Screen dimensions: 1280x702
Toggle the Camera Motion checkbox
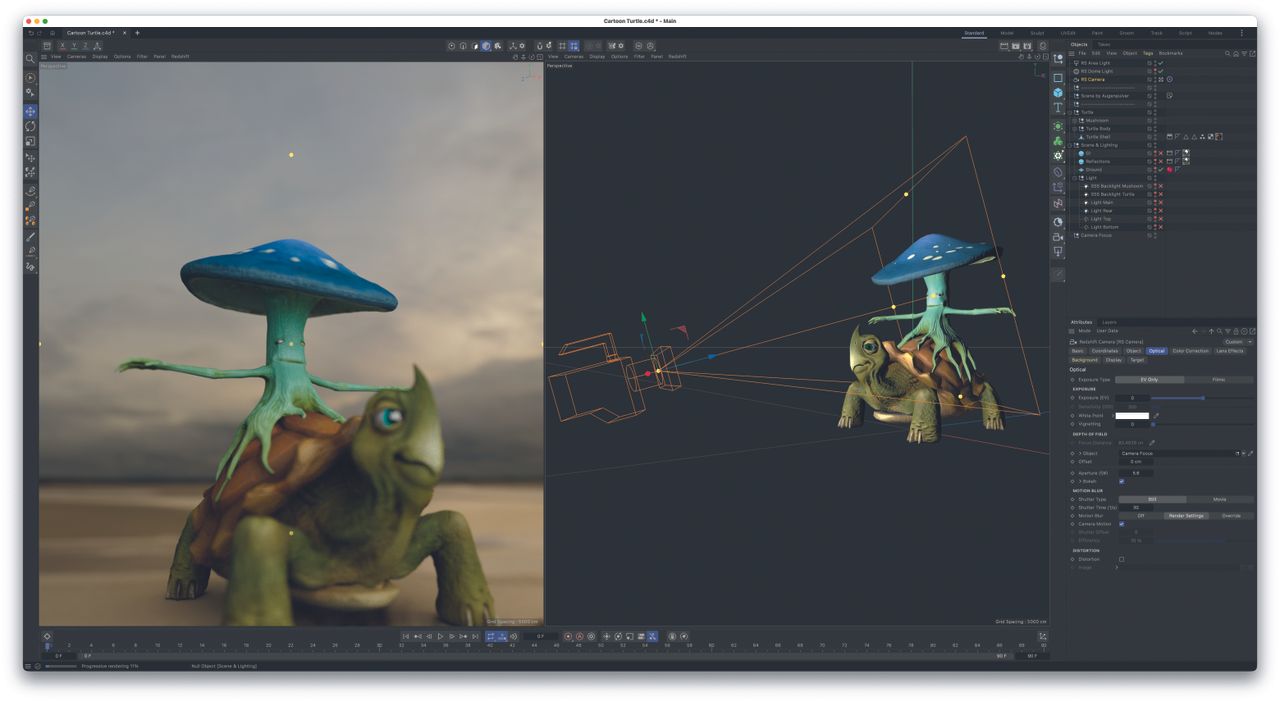click(1121, 524)
